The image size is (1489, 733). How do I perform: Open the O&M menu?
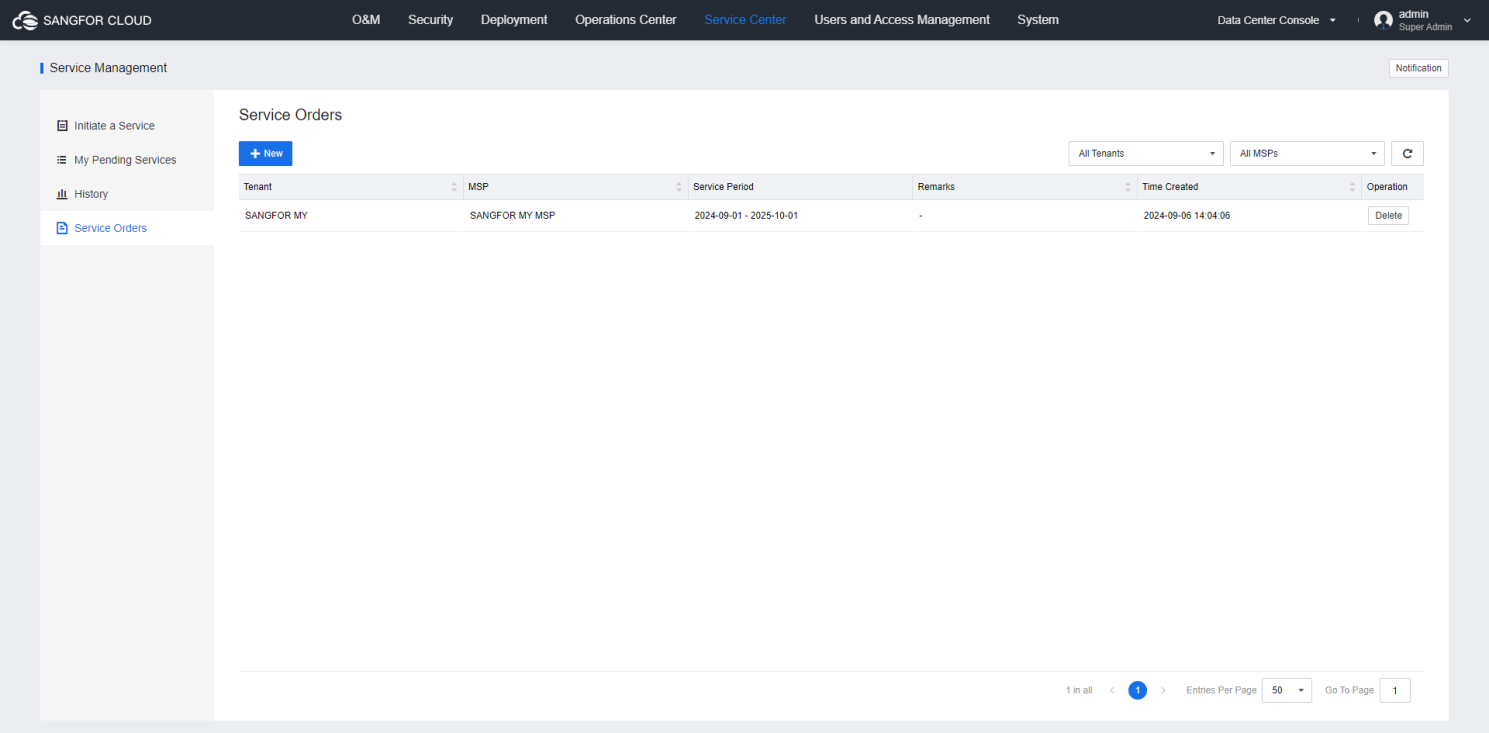(366, 20)
